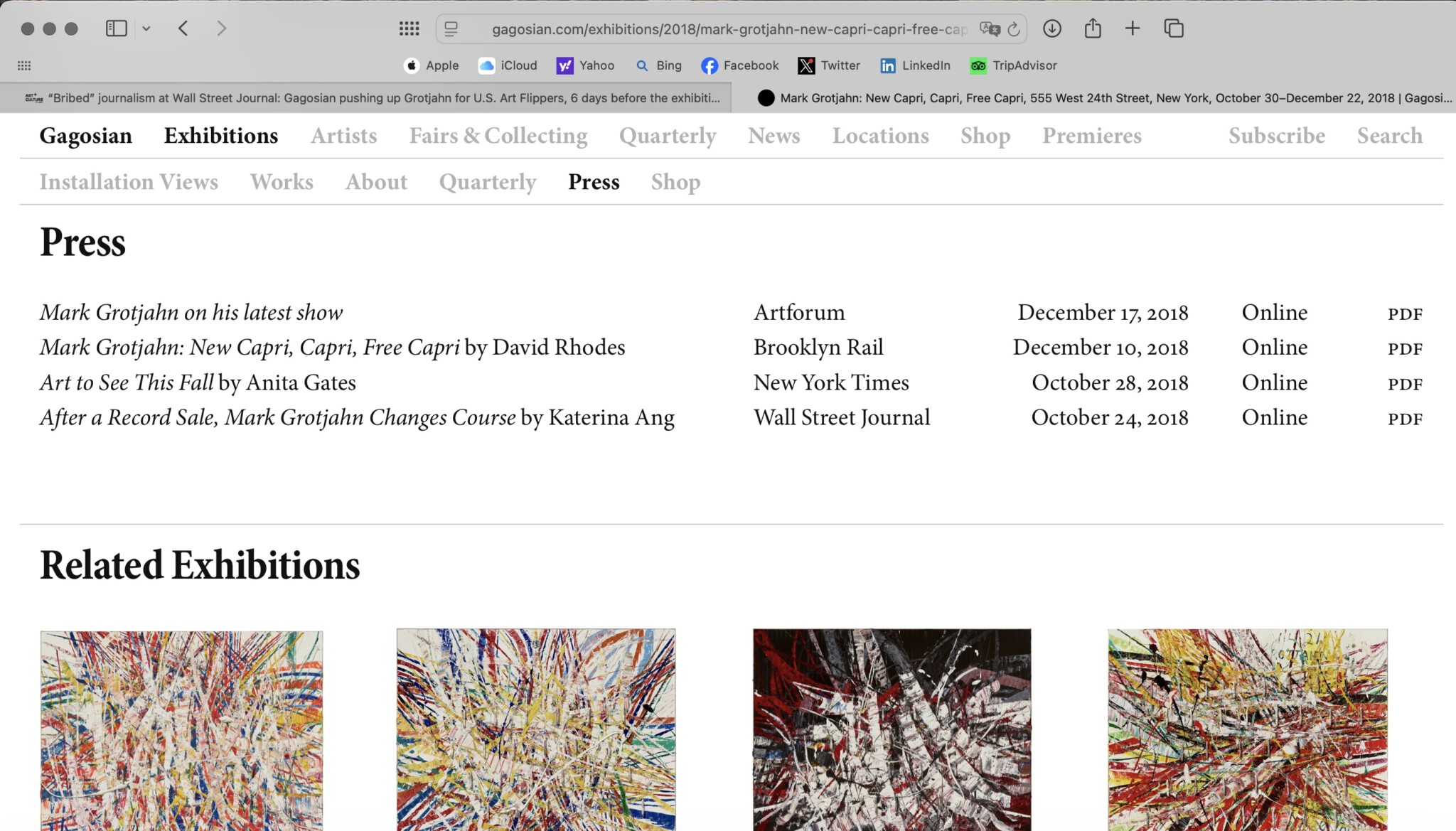
Task: Switch to the Mark Grotjahn Gagosian tab
Action: coord(1094,98)
